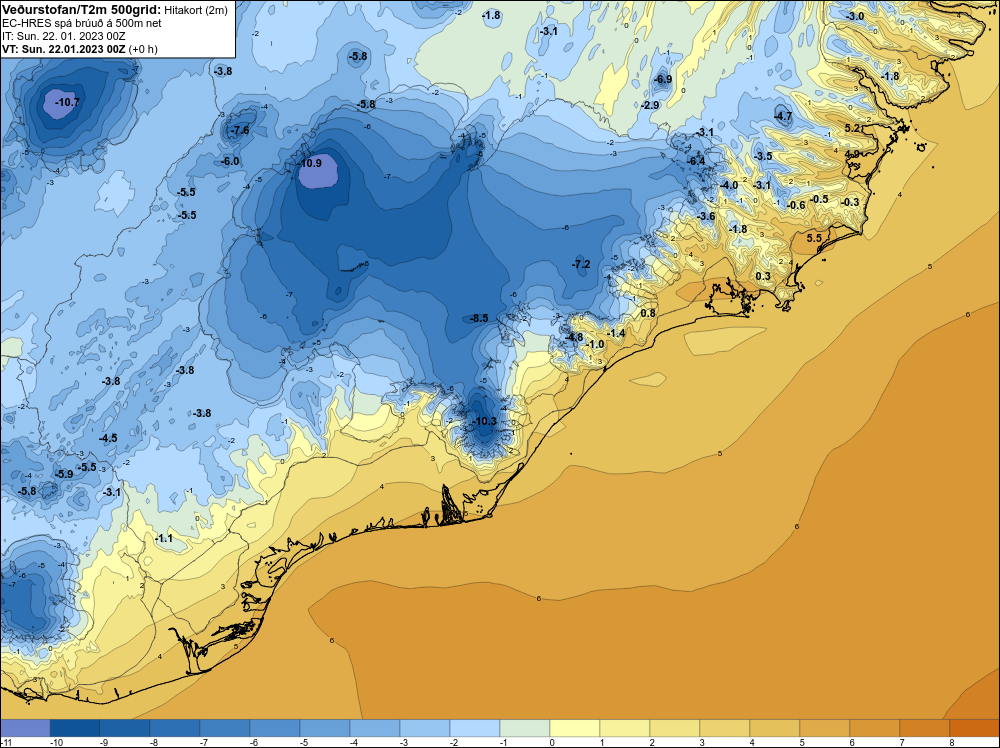Click the -2.9 temperature label
The width and height of the screenshot is (1000, 748).
[651, 105]
